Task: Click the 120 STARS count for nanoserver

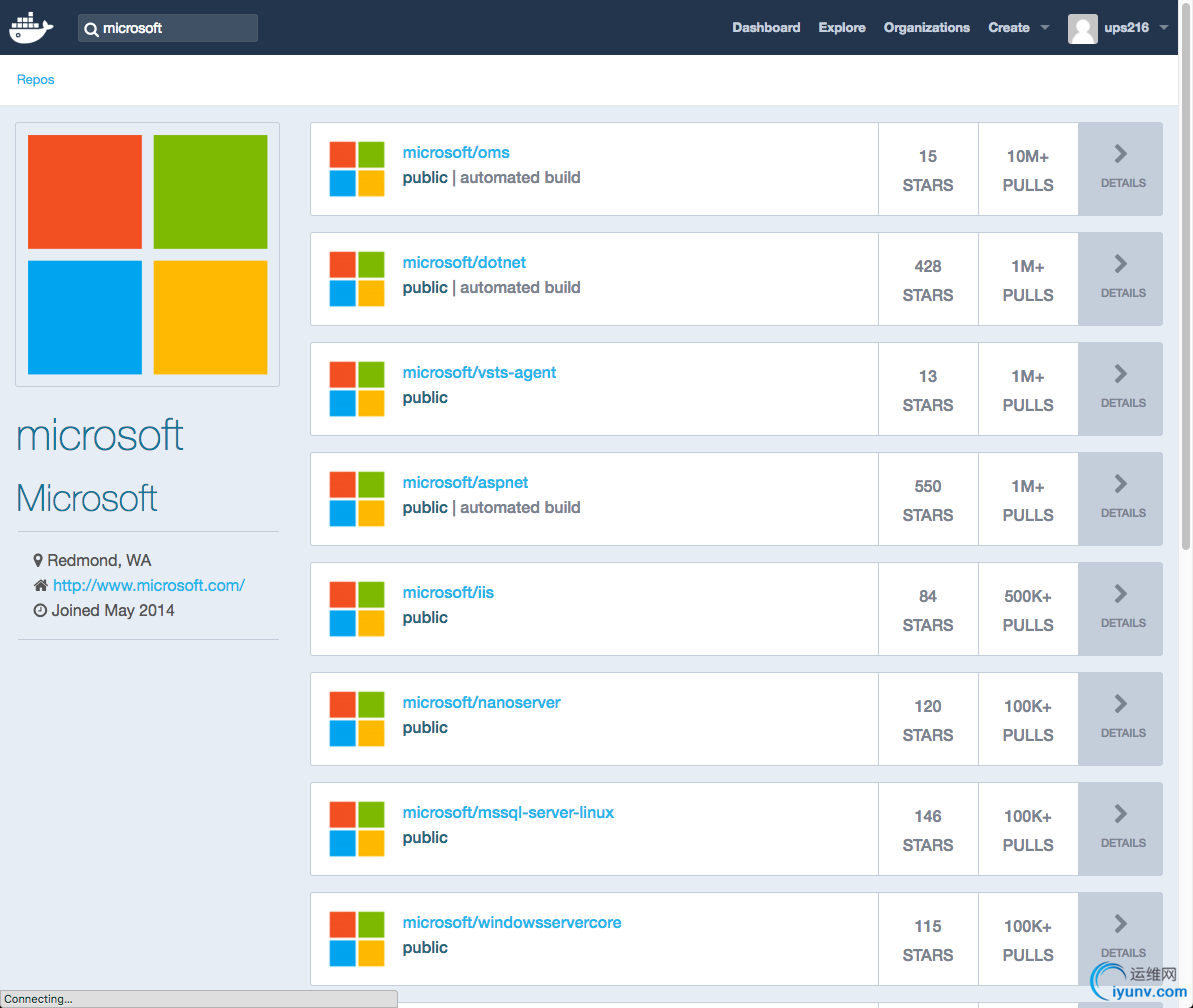Action: 927,720
